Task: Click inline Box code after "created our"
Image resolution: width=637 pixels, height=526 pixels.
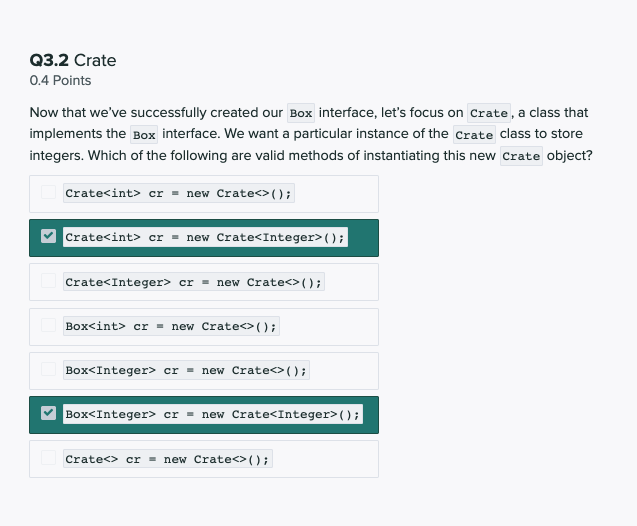Action: click(301, 113)
